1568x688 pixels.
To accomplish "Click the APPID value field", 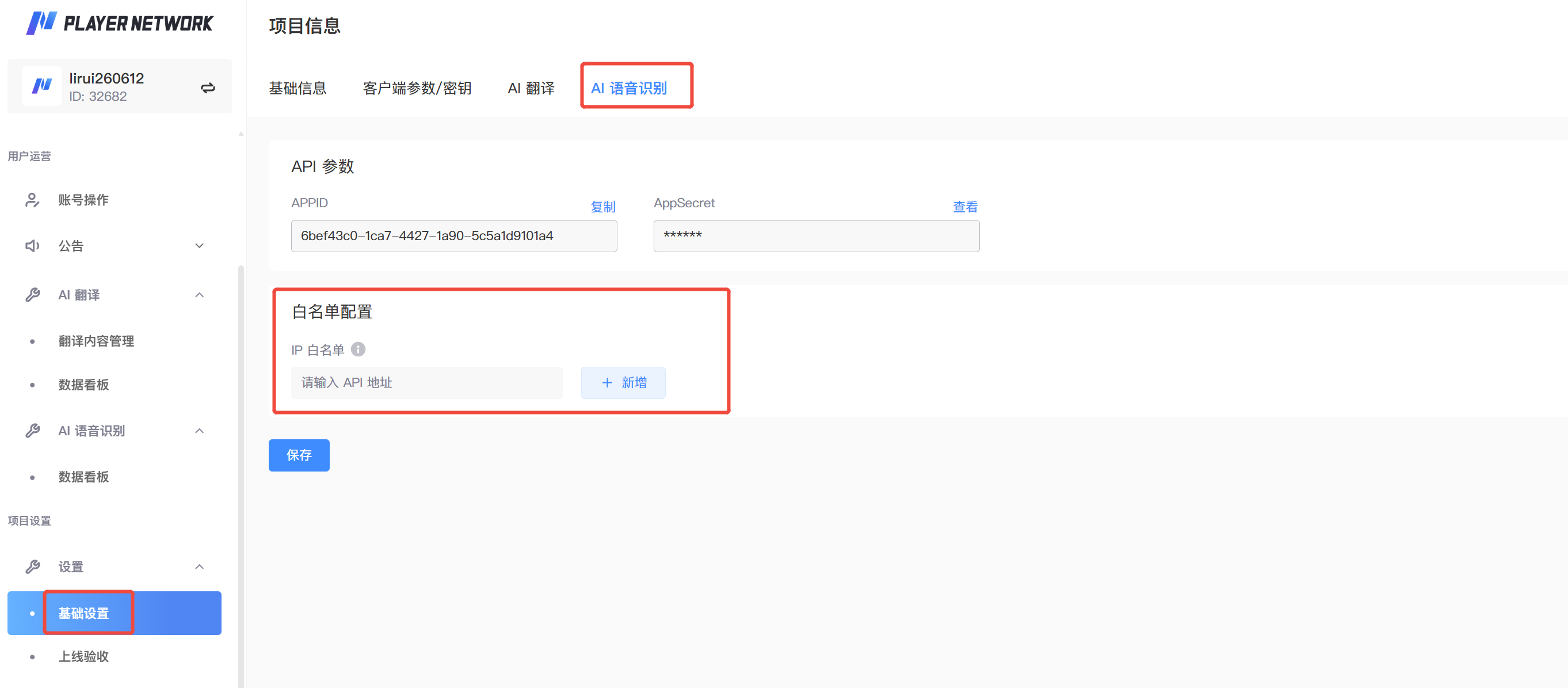I will 454,235.
